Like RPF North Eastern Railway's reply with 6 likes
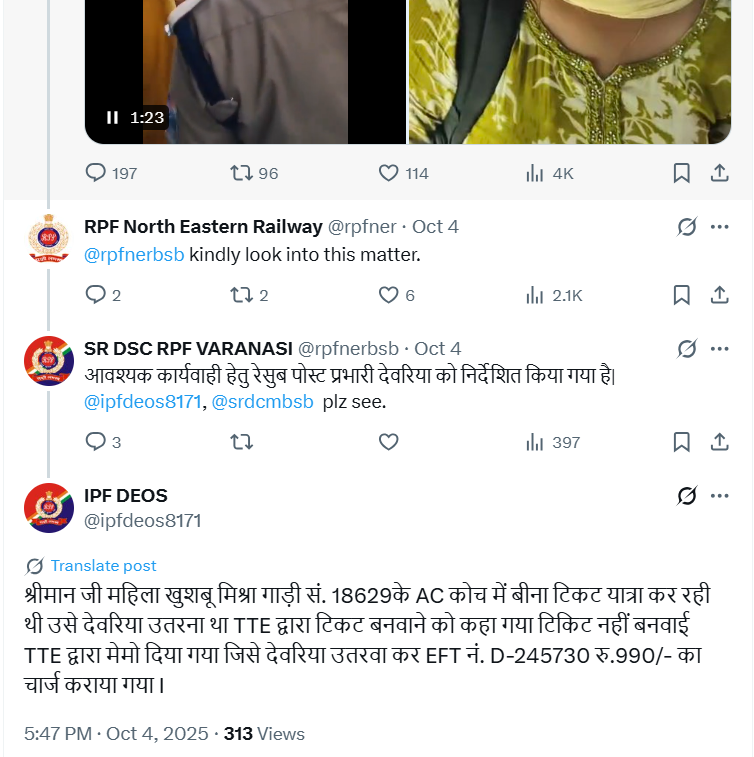 [389, 295]
